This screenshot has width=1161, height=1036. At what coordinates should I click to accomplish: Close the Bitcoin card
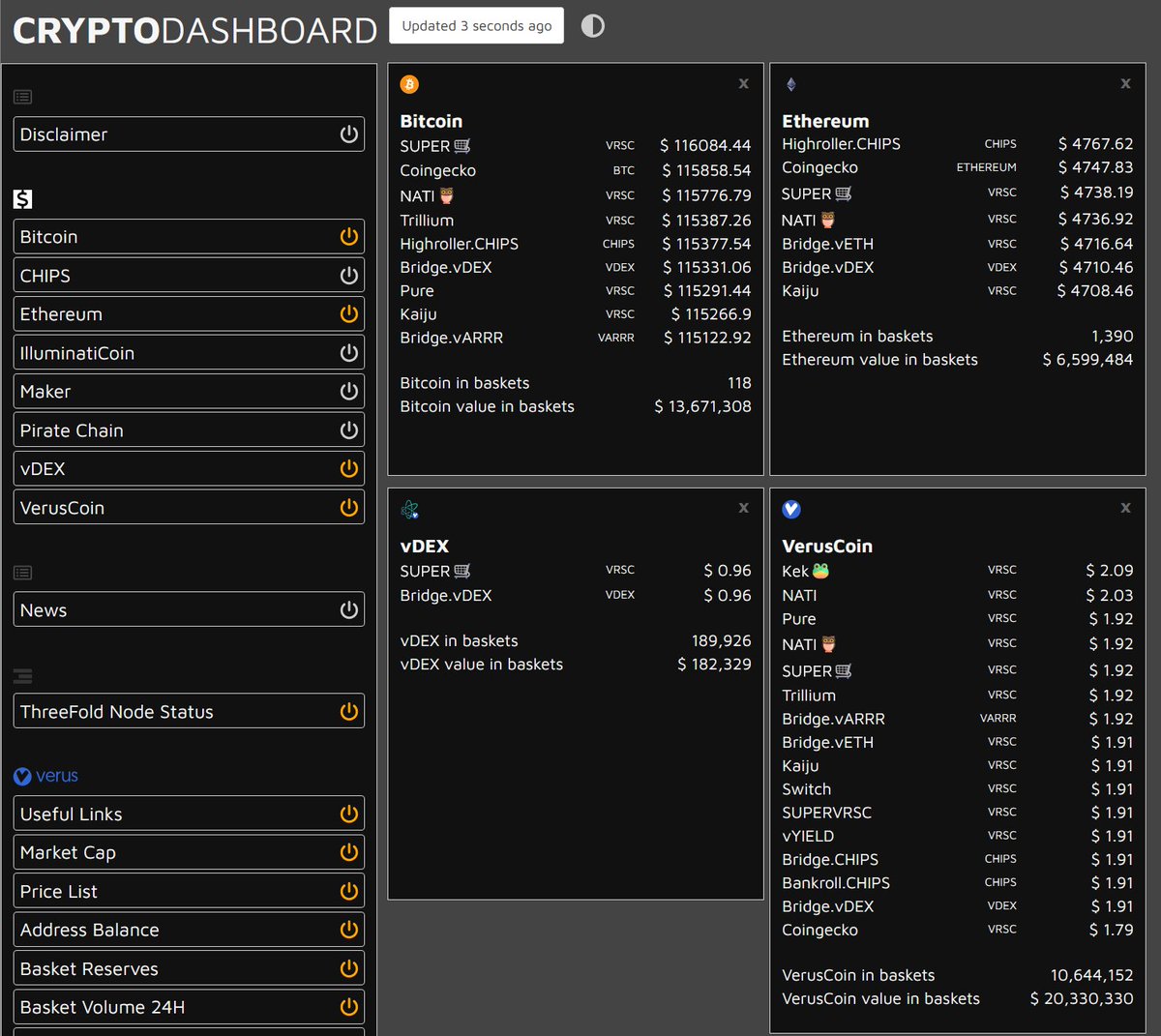[x=743, y=84]
